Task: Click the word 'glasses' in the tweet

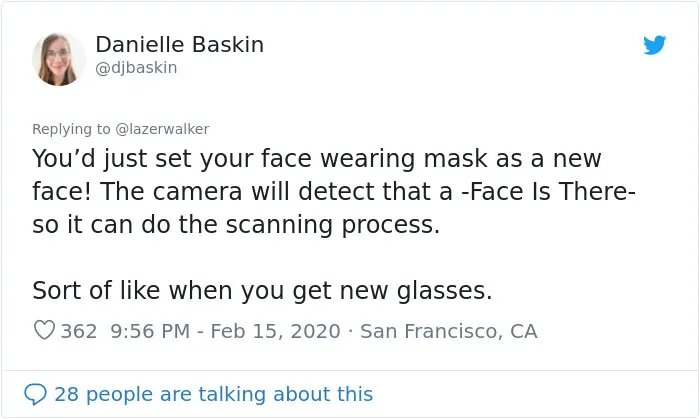Action: point(441,292)
